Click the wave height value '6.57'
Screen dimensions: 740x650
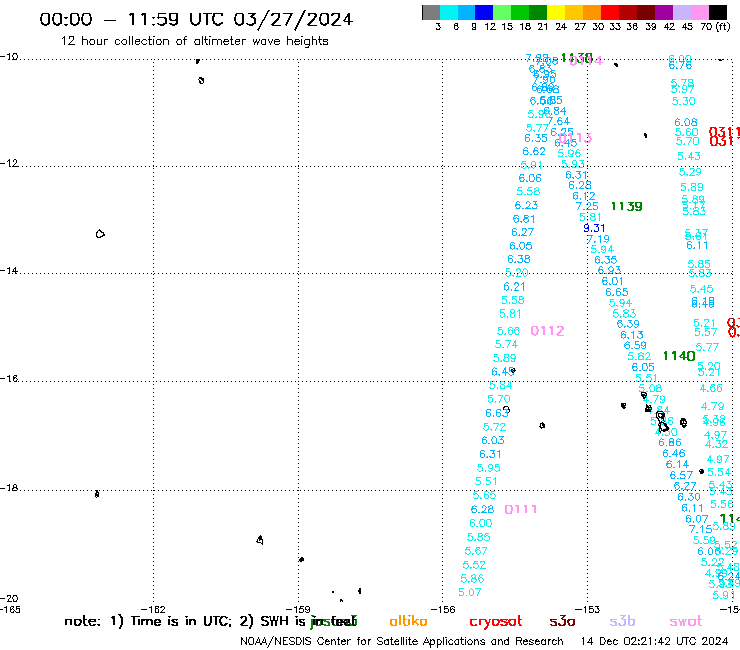681,475
